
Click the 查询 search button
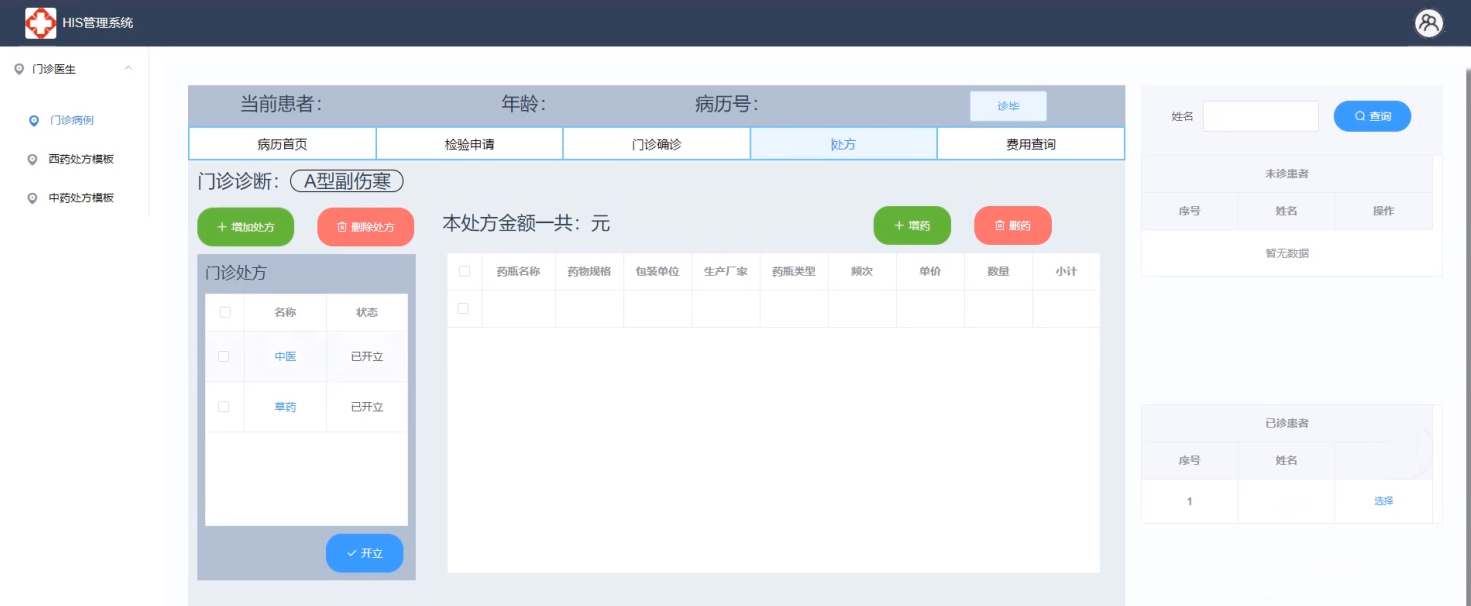(1371, 116)
